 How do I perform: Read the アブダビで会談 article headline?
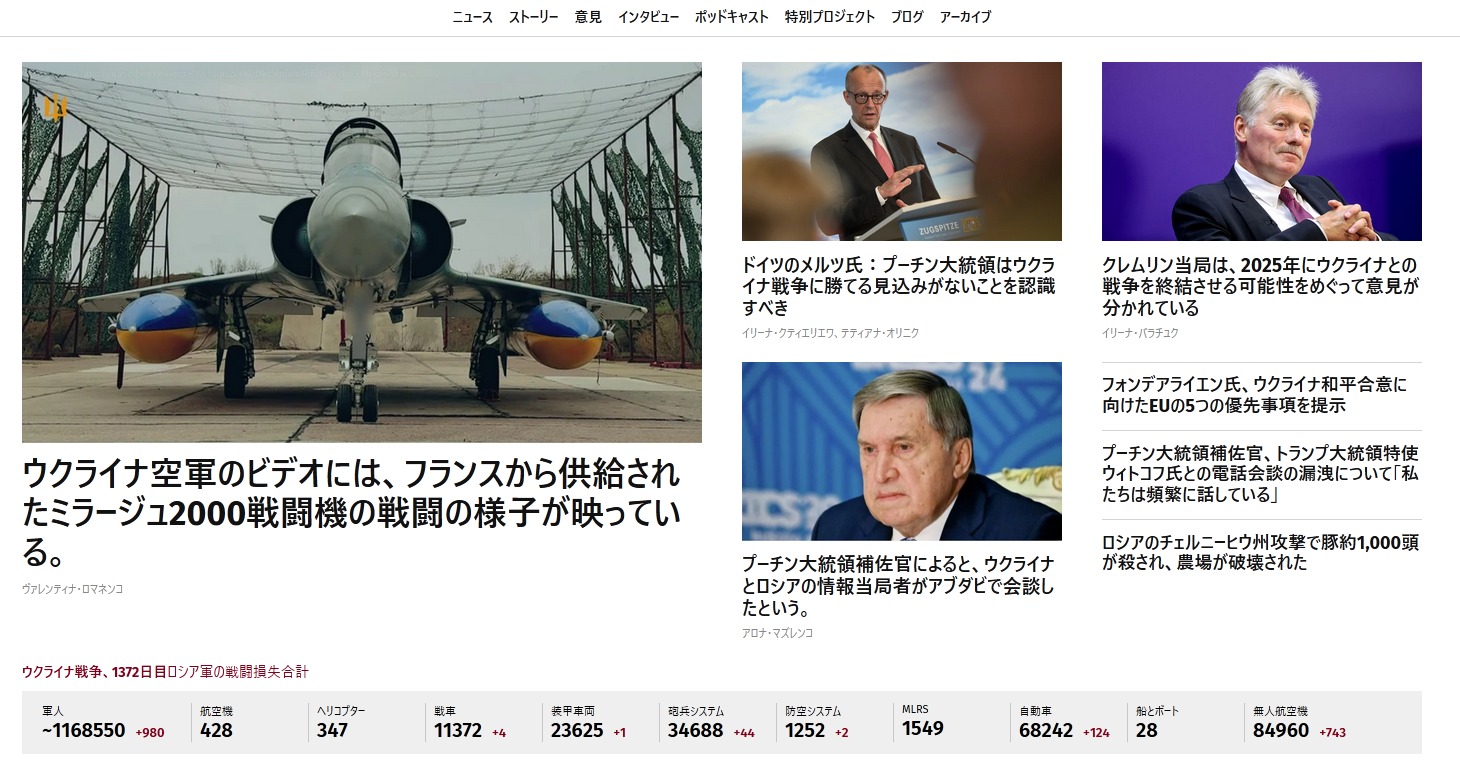click(x=898, y=586)
